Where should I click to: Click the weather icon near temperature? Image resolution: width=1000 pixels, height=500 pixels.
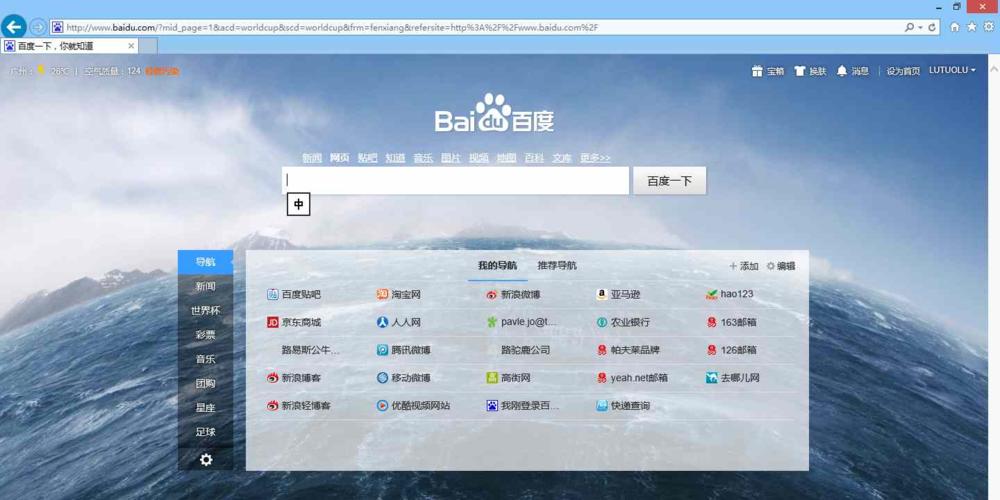point(41,70)
